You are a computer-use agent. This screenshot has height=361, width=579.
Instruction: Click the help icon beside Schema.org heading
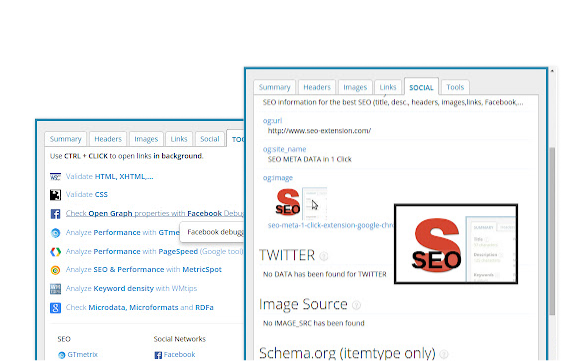[444, 354]
